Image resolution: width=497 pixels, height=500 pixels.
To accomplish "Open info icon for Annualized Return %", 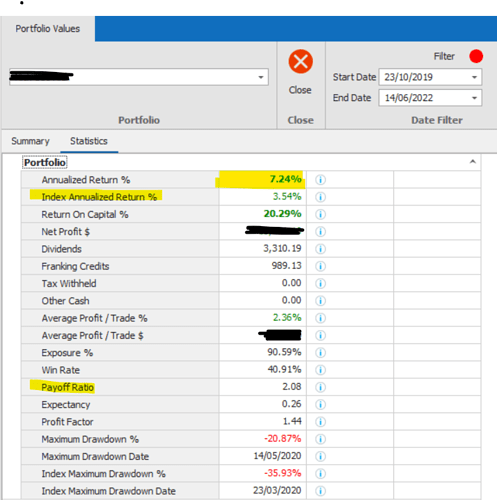I will pos(320,180).
